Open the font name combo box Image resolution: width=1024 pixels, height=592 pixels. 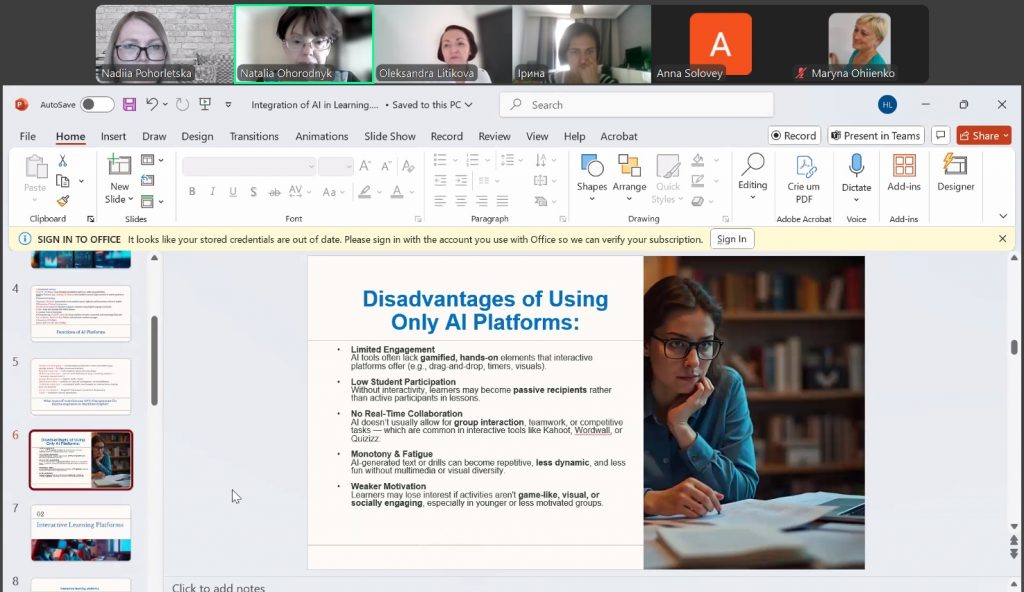coord(249,166)
